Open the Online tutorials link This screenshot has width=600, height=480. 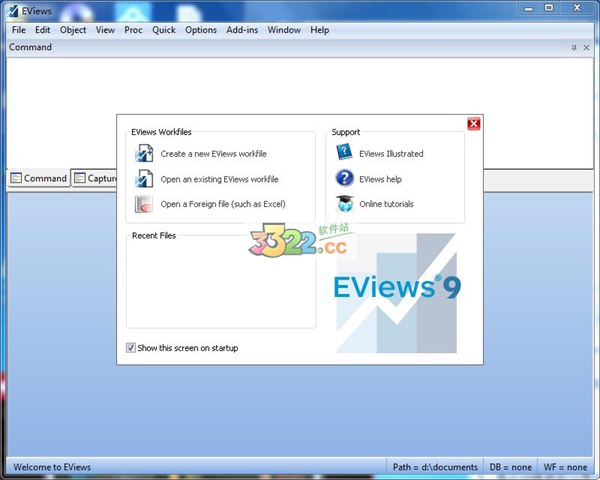point(386,204)
